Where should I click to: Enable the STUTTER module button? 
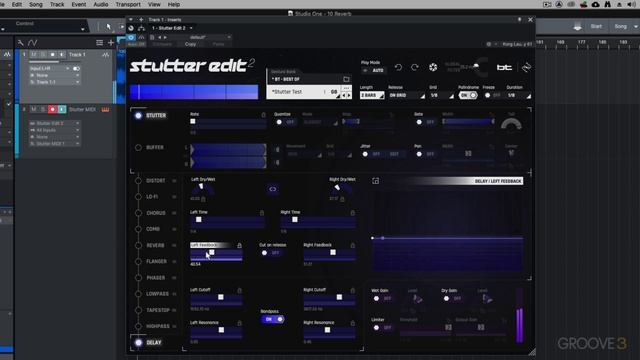pyautogui.click(x=138, y=116)
